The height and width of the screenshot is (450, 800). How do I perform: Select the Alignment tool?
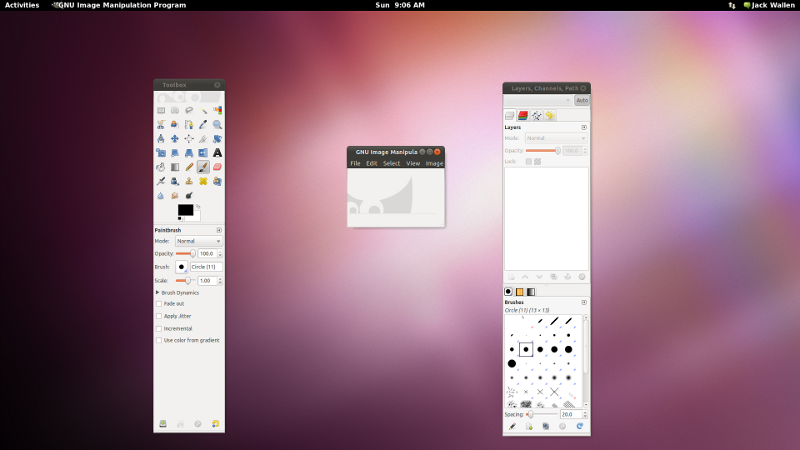[x=189, y=139]
